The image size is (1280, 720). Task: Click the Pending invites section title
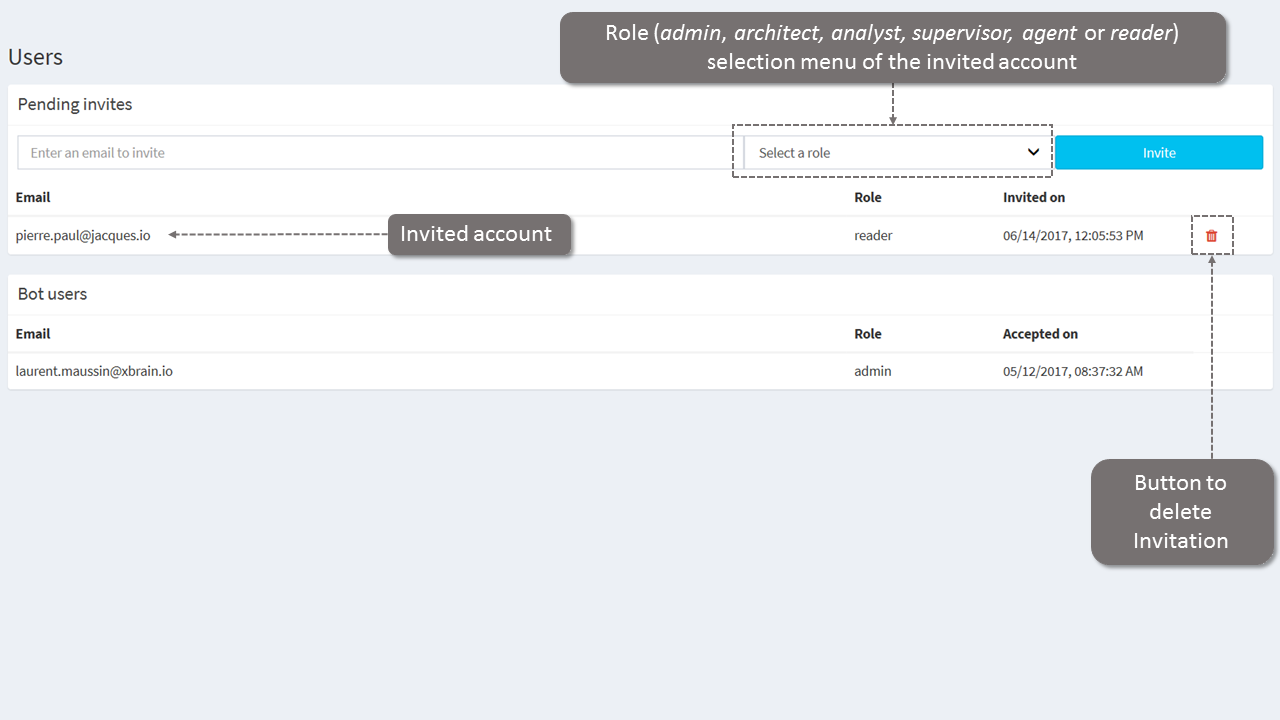click(75, 104)
